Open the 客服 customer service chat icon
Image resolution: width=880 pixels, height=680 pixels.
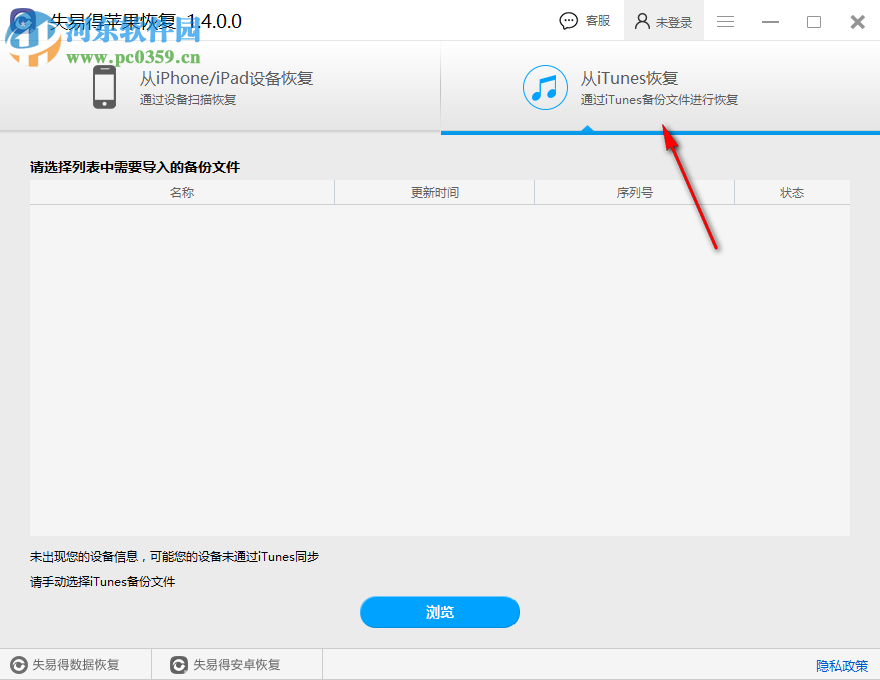pos(569,20)
